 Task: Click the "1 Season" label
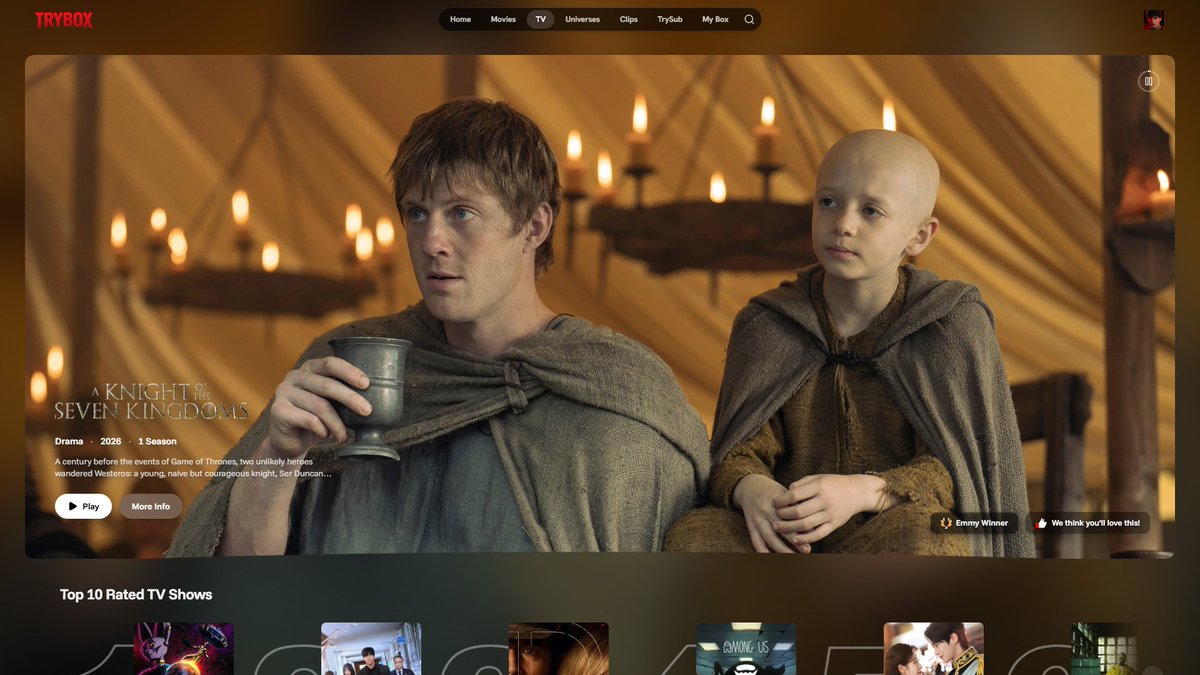pyautogui.click(x=157, y=441)
